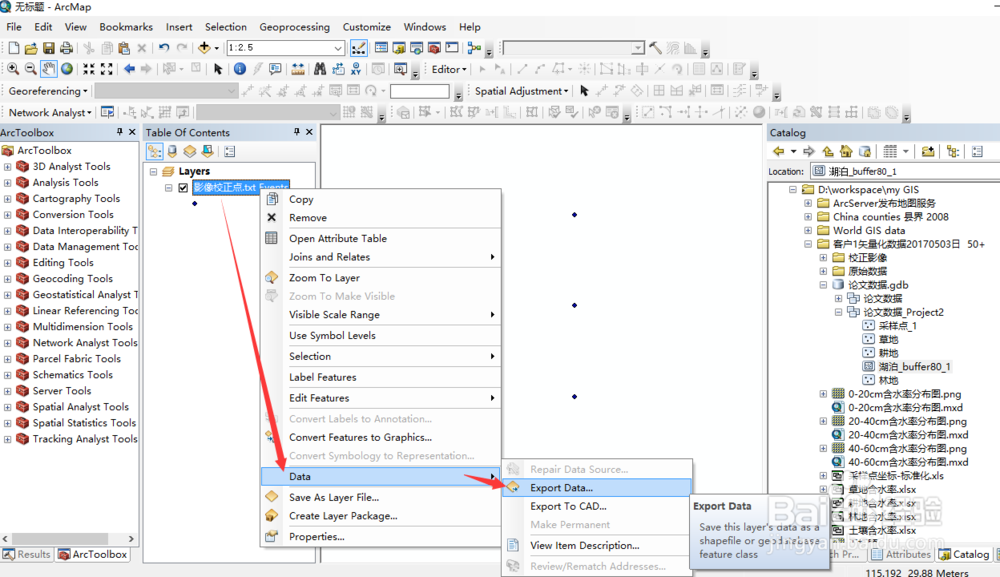Click the Go To XY icon
The width and height of the screenshot is (1000, 577).
click(x=356, y=69)
